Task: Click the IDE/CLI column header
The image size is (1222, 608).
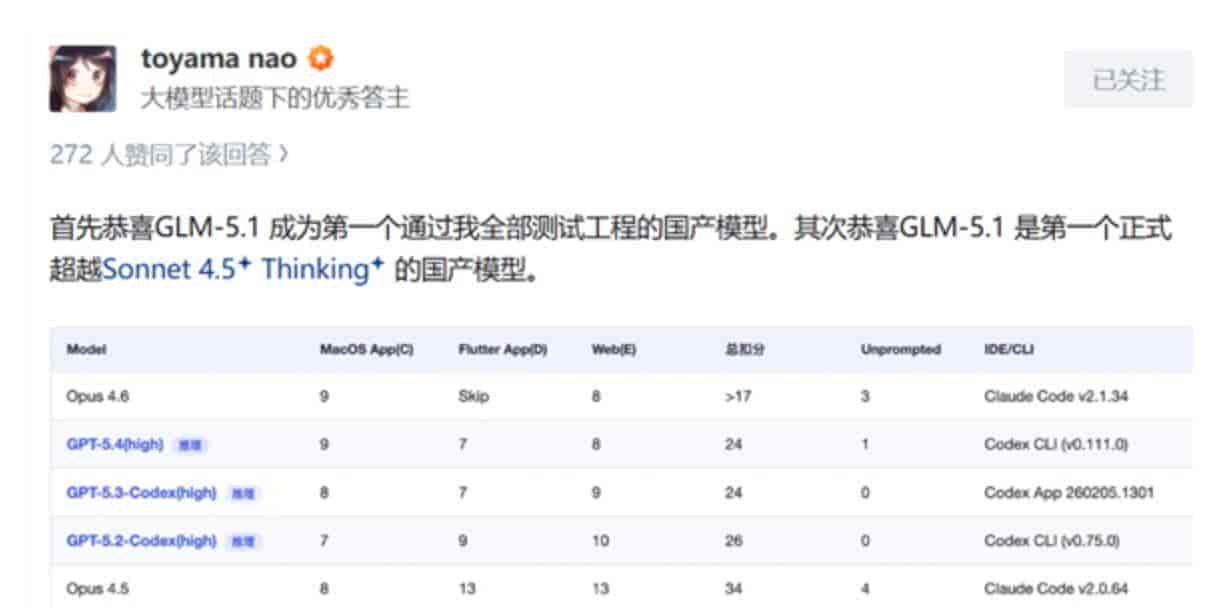Action: point(1007,350)
